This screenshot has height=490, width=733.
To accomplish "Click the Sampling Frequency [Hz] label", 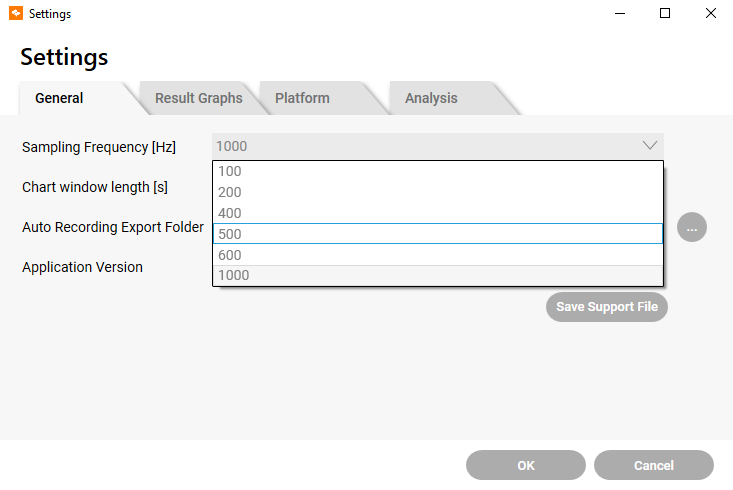I will (99, 147).
